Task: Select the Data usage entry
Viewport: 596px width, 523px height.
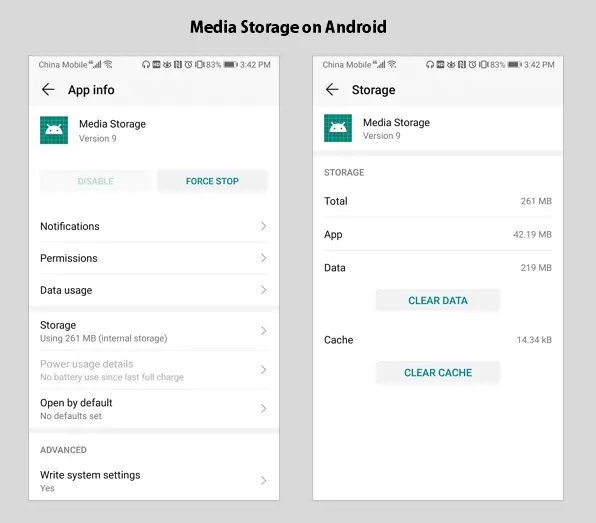Action: click(x=154, y=290)
